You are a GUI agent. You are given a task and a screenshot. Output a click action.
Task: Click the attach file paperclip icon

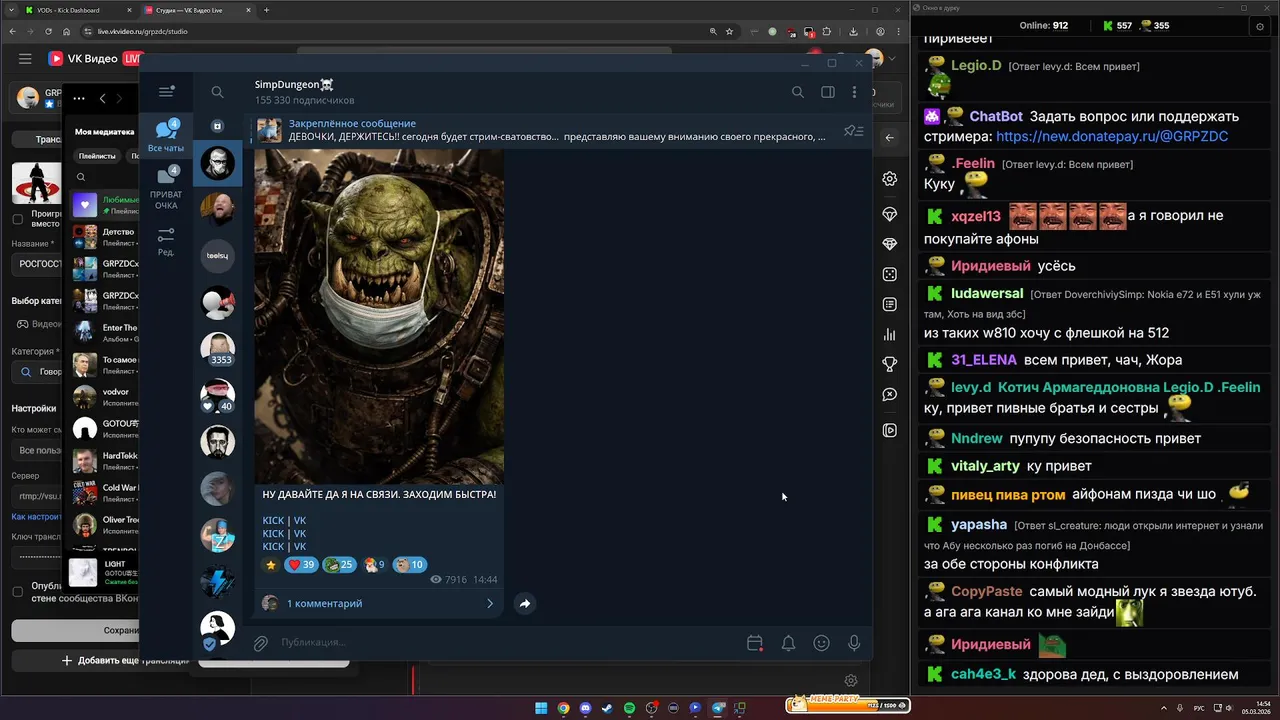tap(260, 643)
